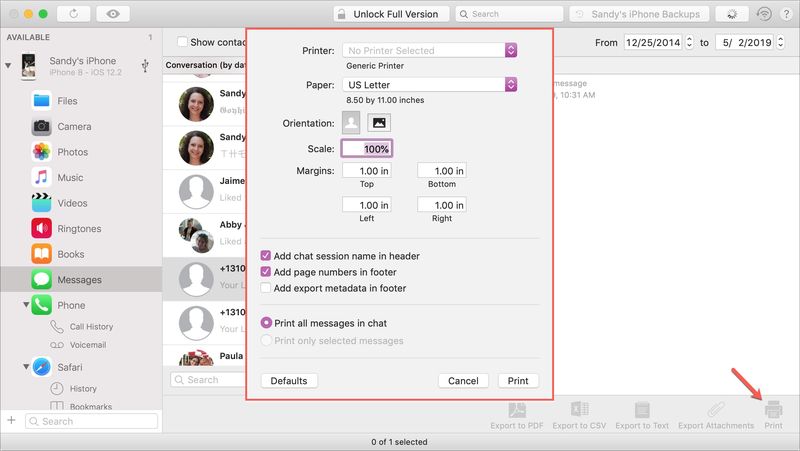Toggle the Show contacts checkbox
Image resolution: width=800 pixels, height=451 pixels.
(x=182, y=42)
